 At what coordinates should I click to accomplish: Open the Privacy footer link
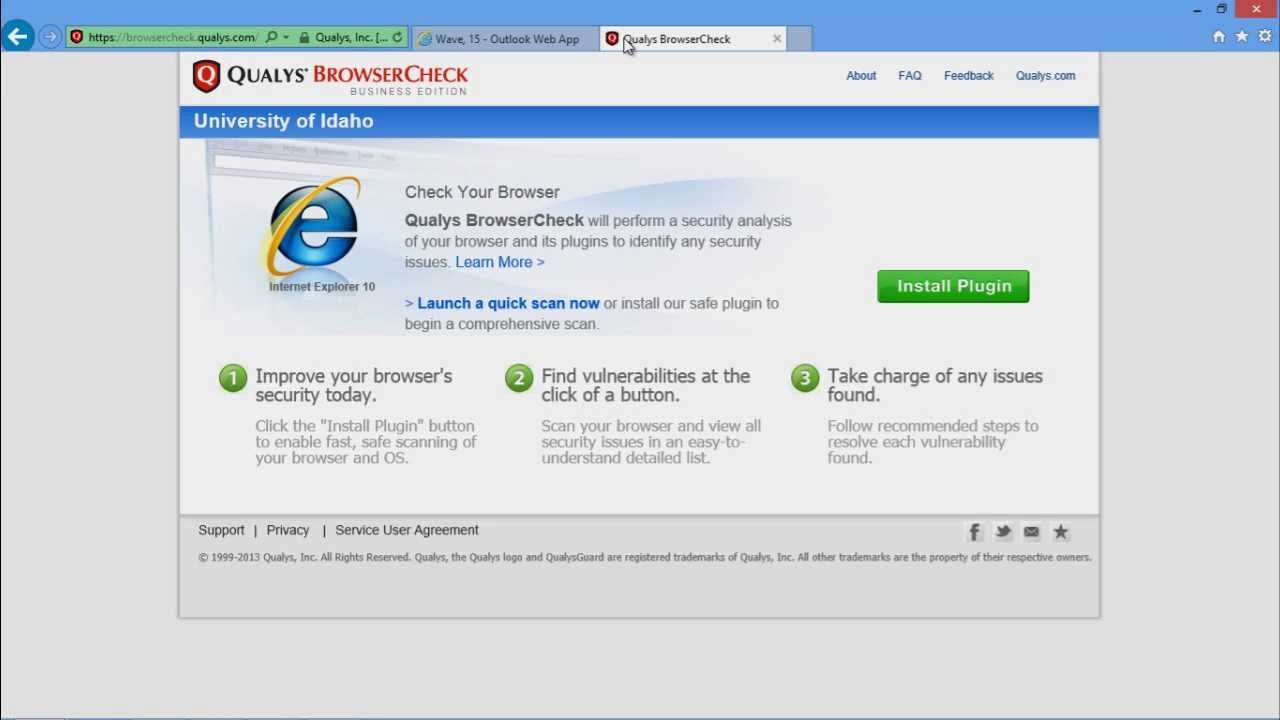(x=288, y=530)
